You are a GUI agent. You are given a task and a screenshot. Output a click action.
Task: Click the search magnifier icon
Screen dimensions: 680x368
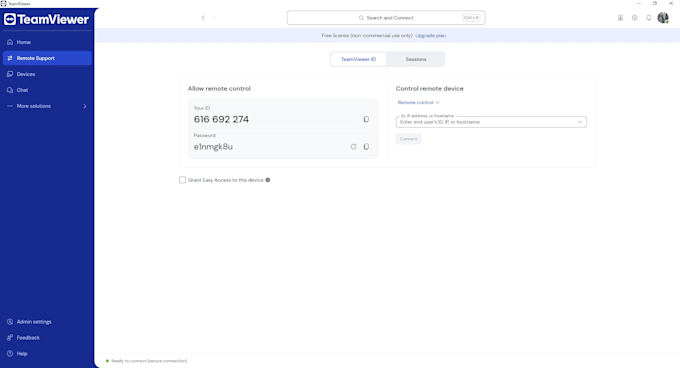click(x=361, y=18)
